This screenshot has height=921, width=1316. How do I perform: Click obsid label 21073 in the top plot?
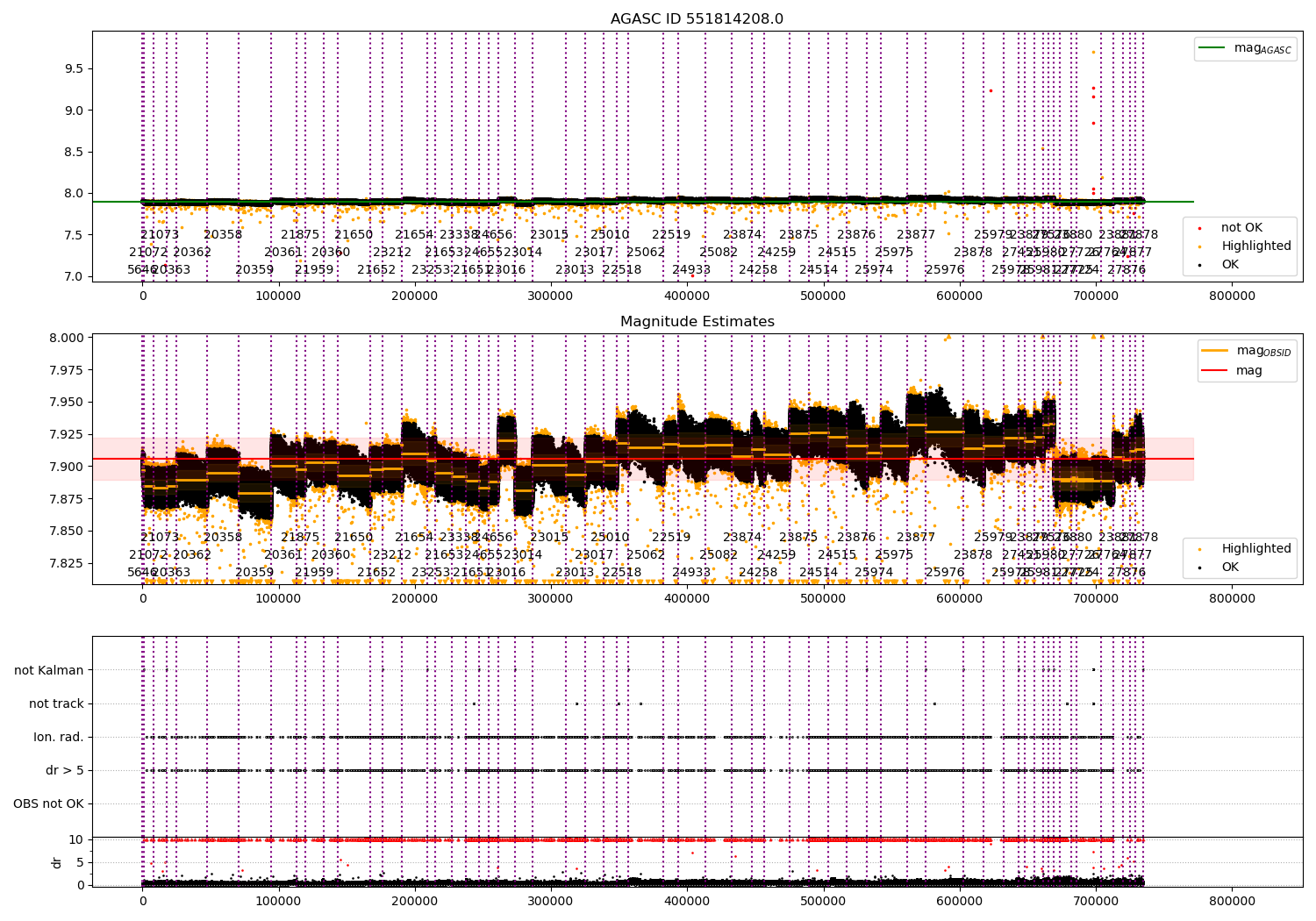tap(160, 235)
